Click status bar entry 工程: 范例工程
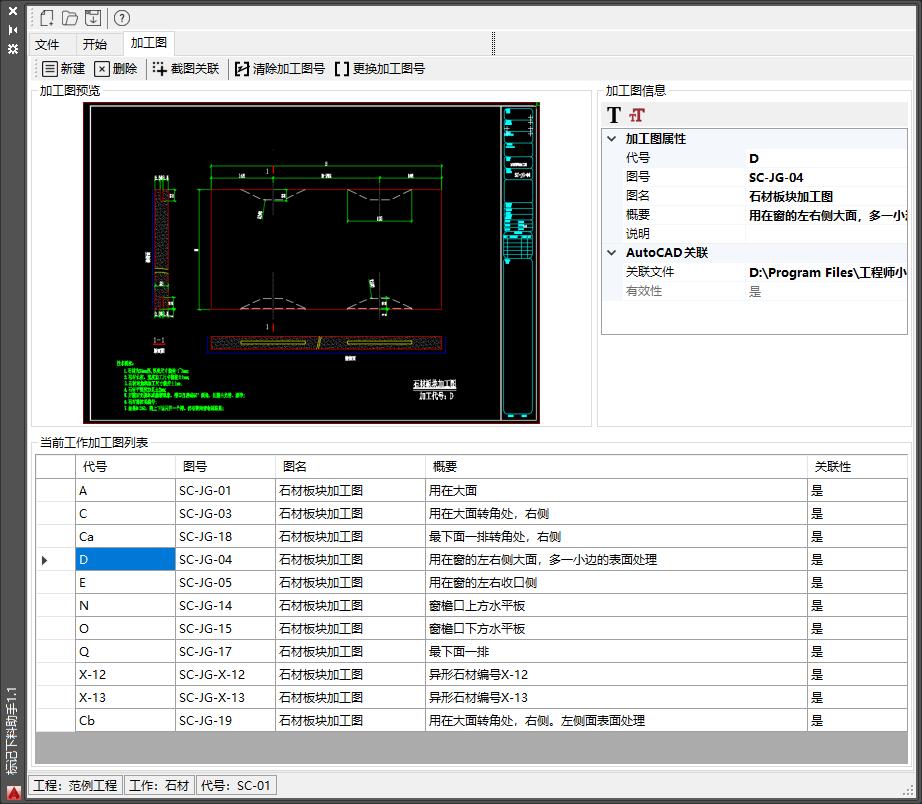922x804 pixels. (x=75, y=785)
